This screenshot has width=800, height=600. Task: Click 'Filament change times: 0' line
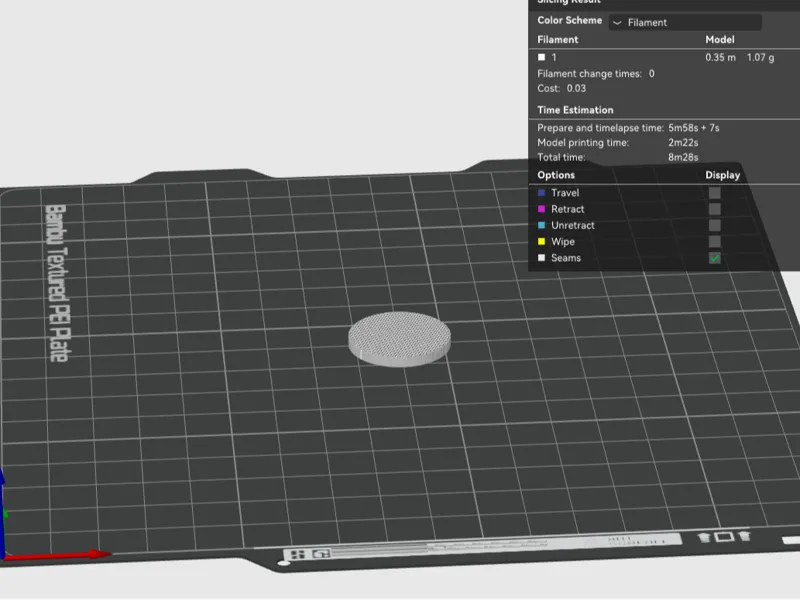point(595,74)
